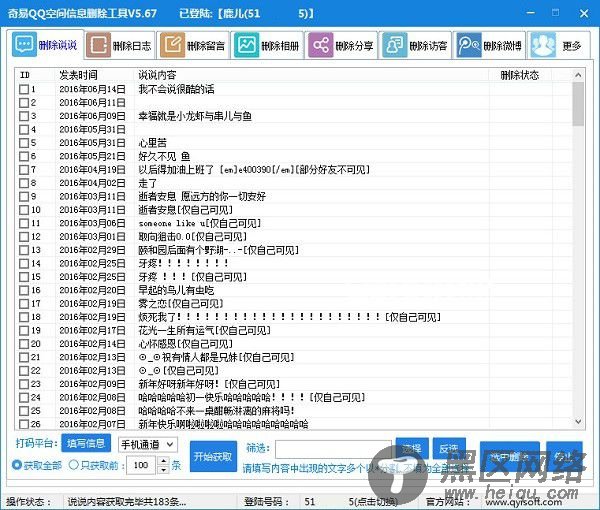The width and height of the screenshot is (600, 510).
Task: Select the entry 逝者安息 愿远方的你一切安好
Action: point(202,196)
